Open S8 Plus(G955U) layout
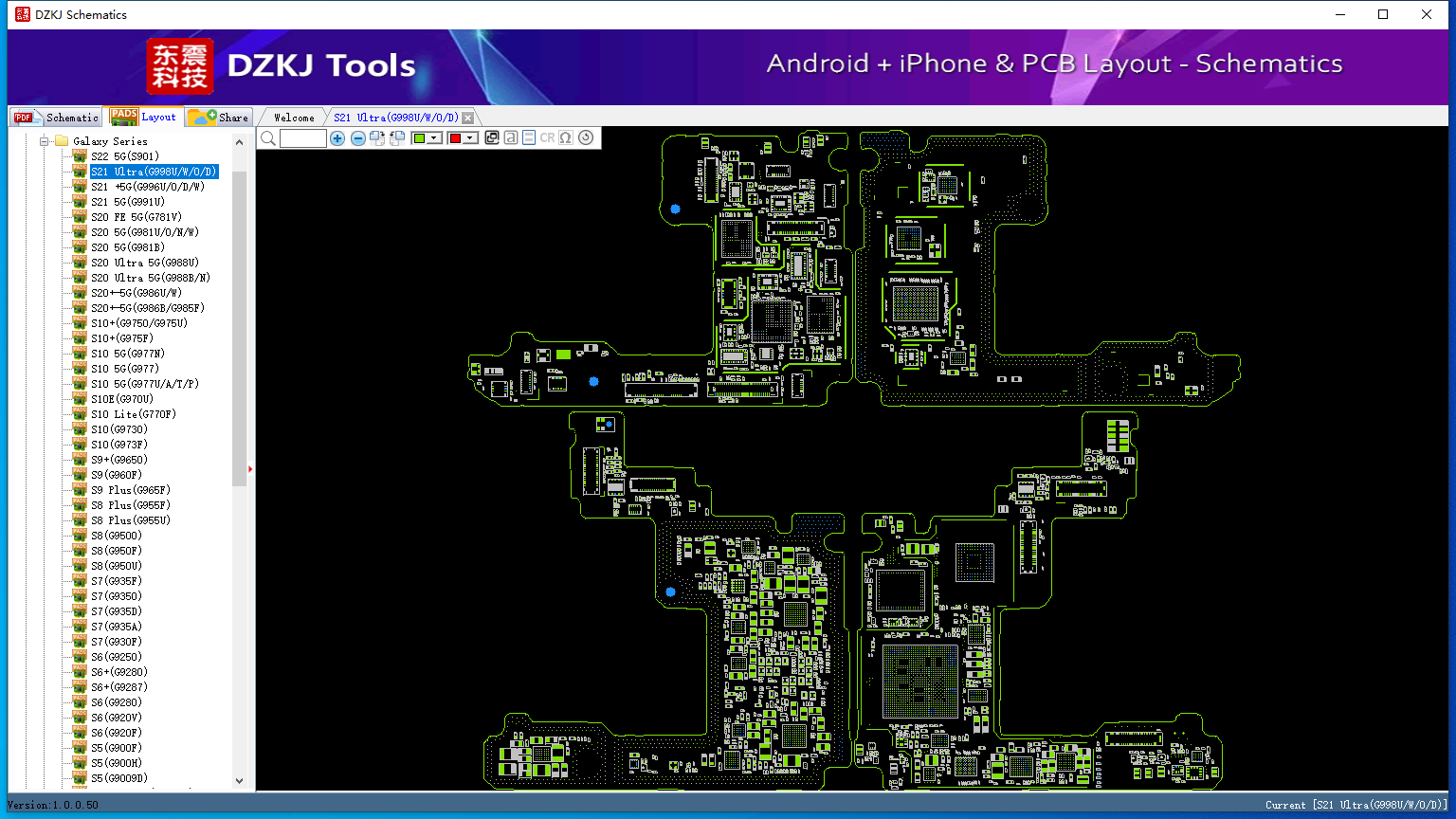1456x819 pixels. pyautogui.click(x=131, y=520)
